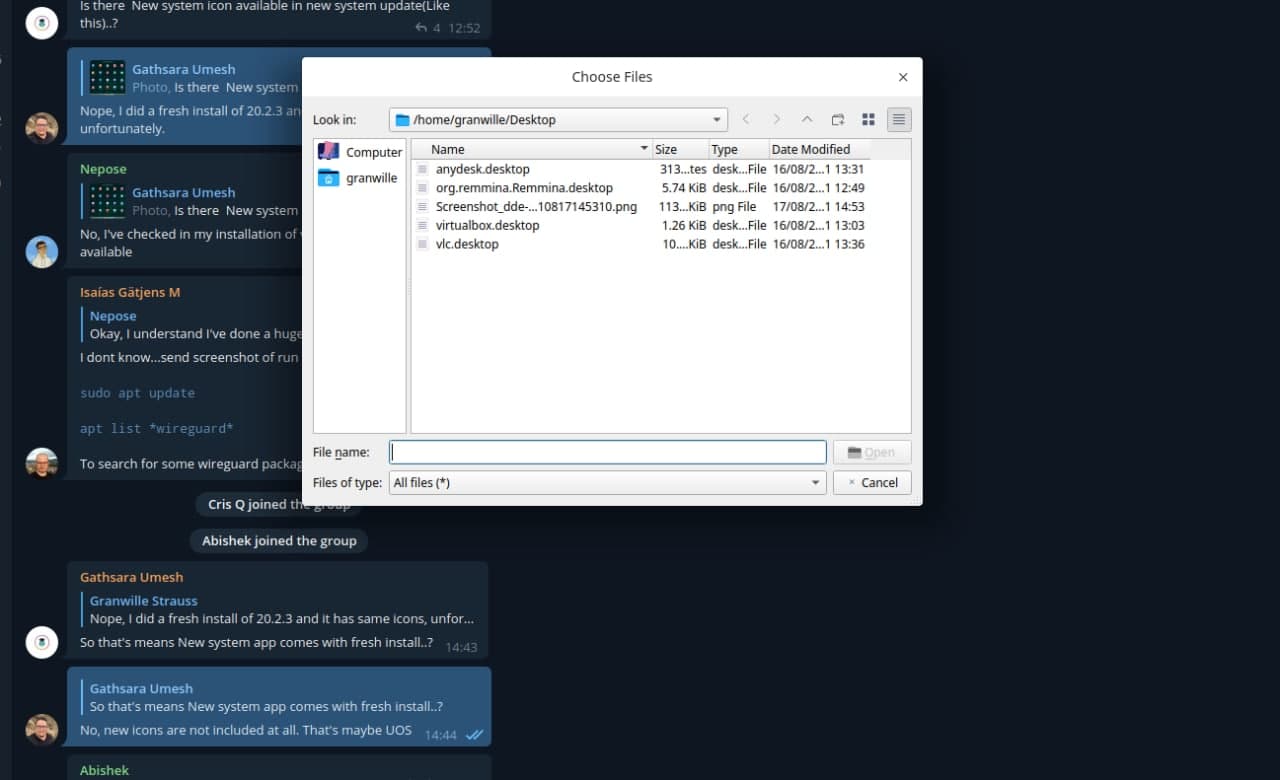This screenshot has width=1280, height=780.
Task: Click the date cell ending 13:03
Action: 818,226
